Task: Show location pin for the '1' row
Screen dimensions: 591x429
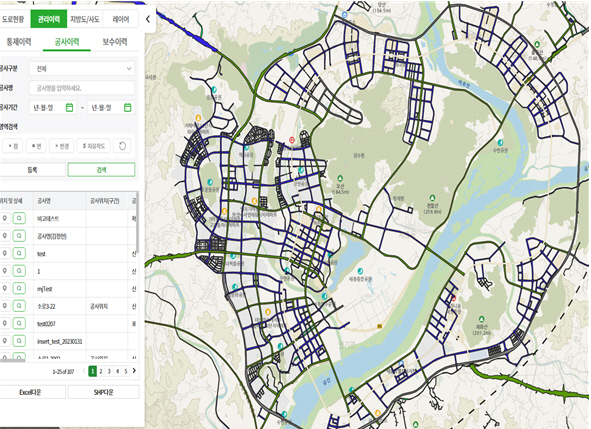Action: 5,271
